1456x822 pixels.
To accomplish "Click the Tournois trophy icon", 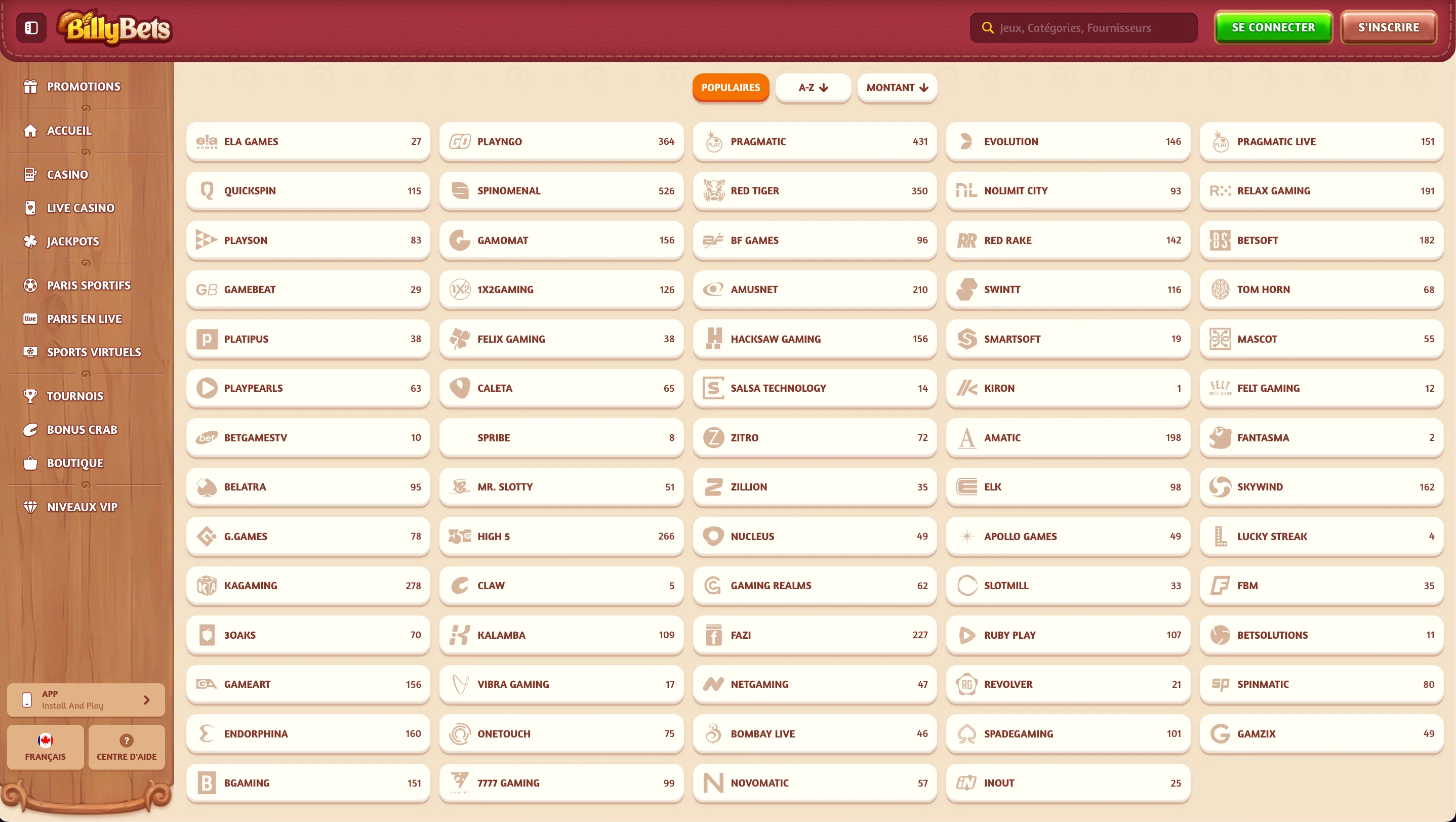I will (30, 396).
